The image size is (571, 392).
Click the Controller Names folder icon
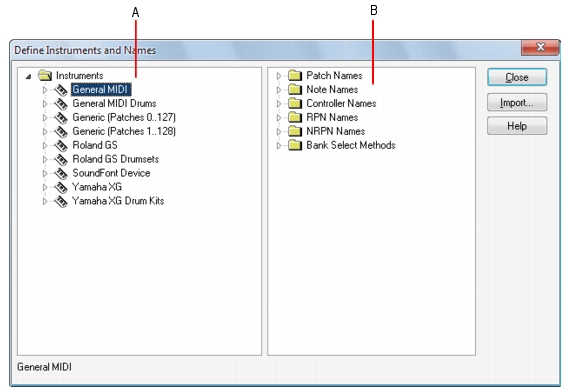(x=295, y=103)
